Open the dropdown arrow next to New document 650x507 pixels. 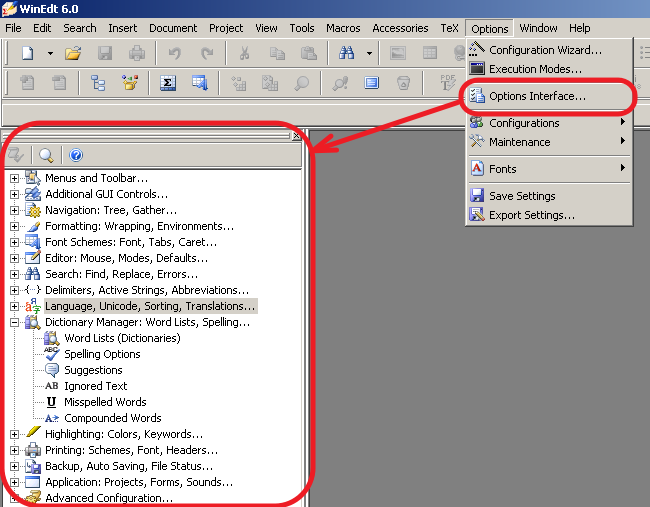pos(50,52)
